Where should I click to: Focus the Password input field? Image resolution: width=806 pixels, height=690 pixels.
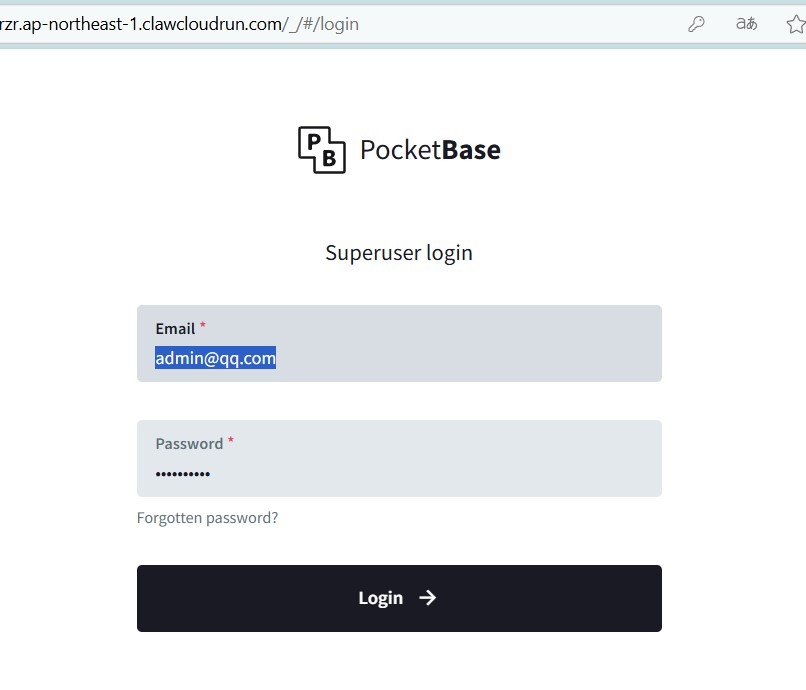(450, 472)
